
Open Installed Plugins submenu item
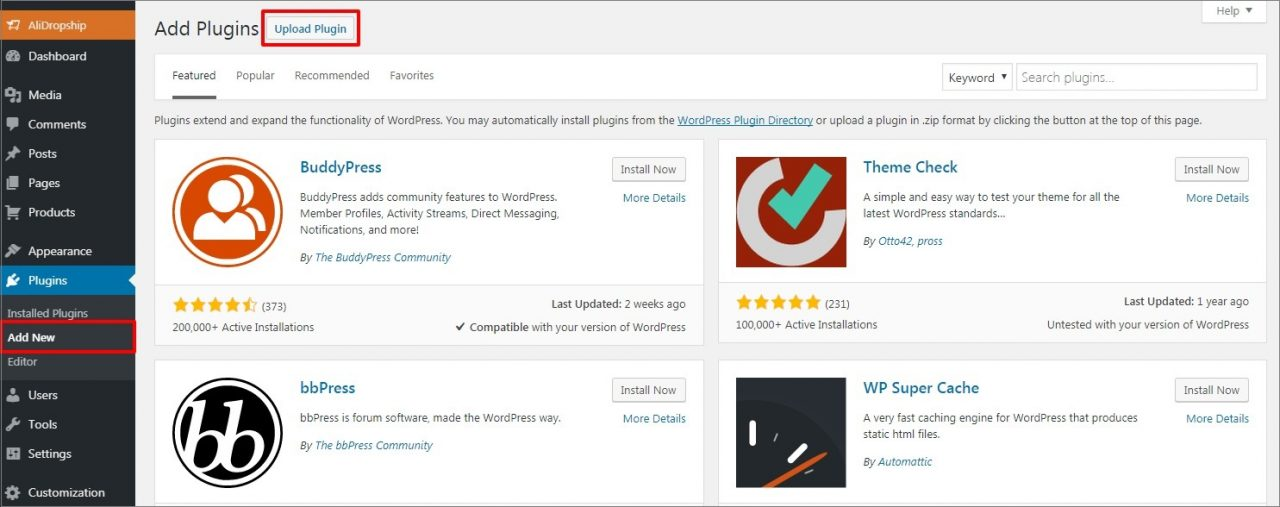tap(48, 313)
